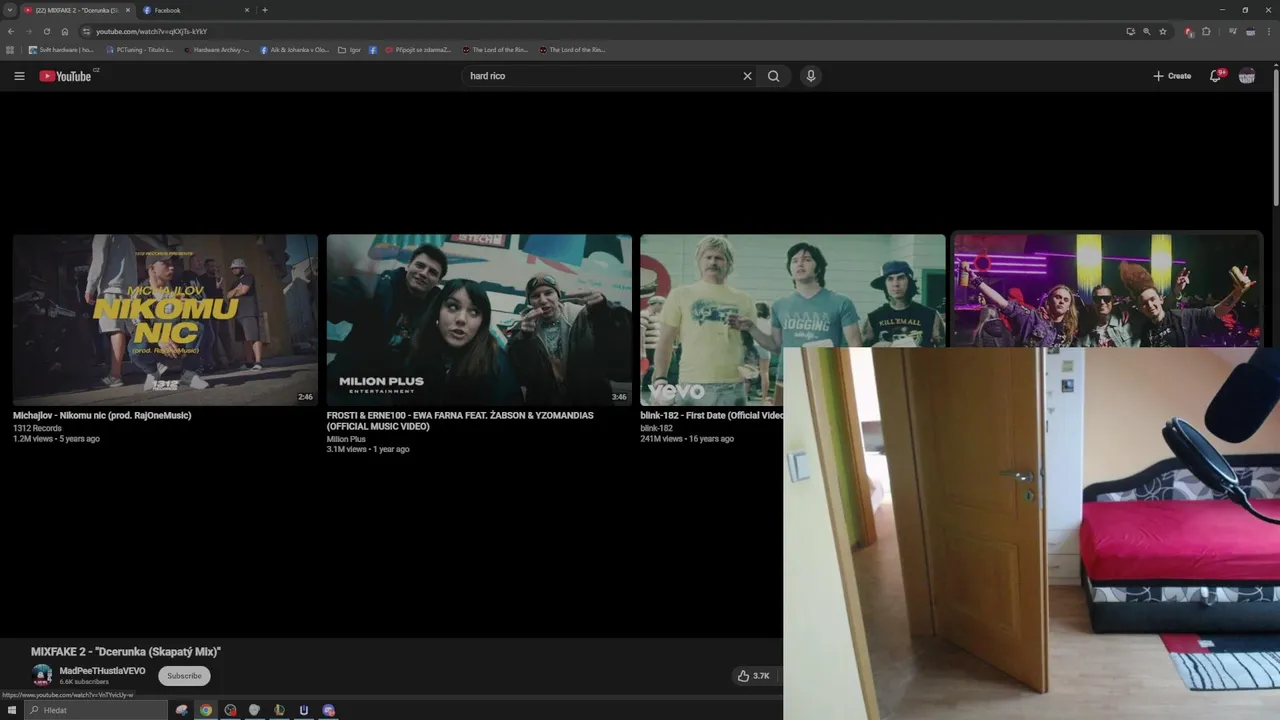Open the apps grid in bookmarks bar
This screenshot has height=720, width=1280.
click(10, 49)
